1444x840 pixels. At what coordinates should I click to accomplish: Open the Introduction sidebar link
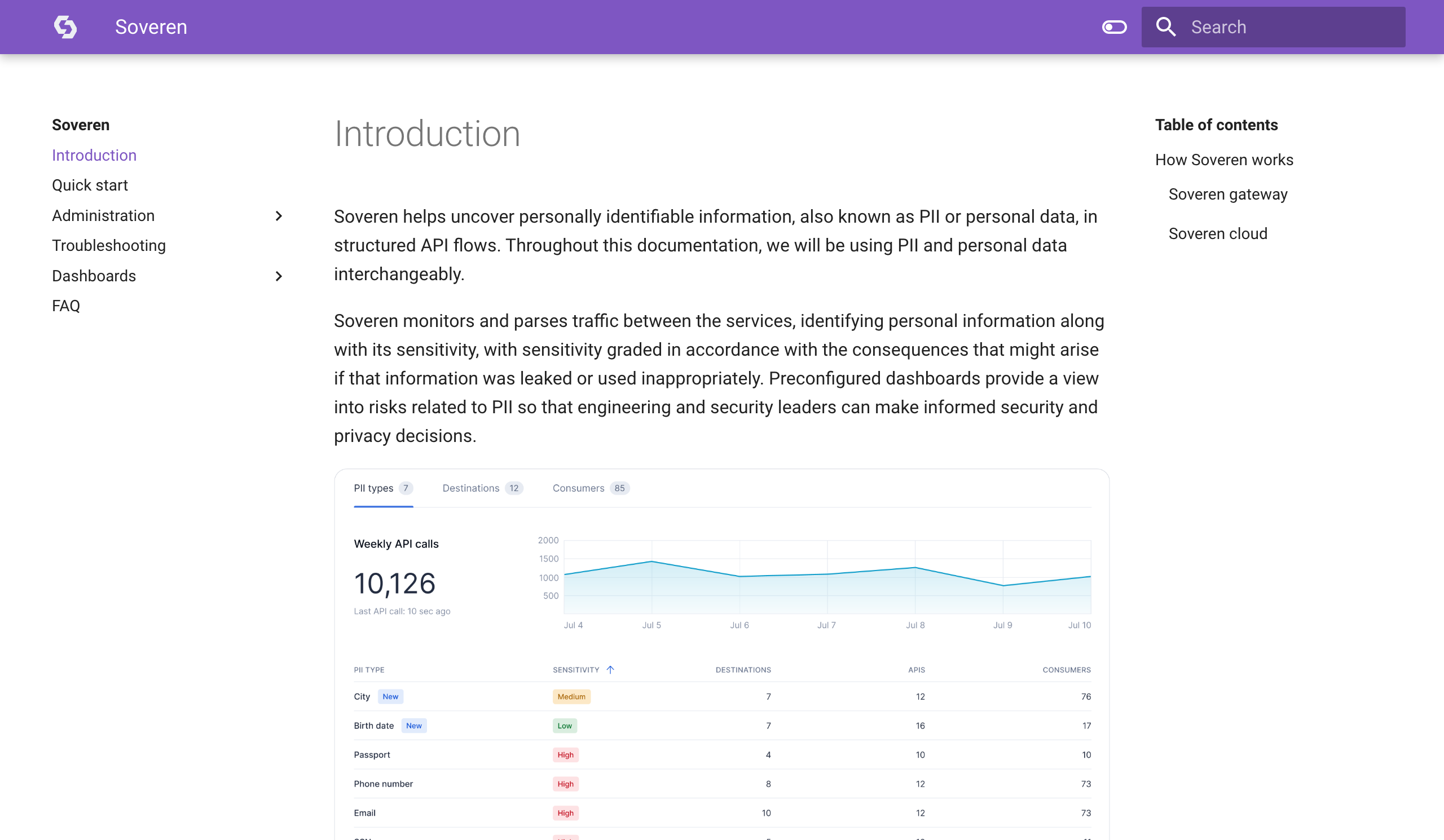94,155
